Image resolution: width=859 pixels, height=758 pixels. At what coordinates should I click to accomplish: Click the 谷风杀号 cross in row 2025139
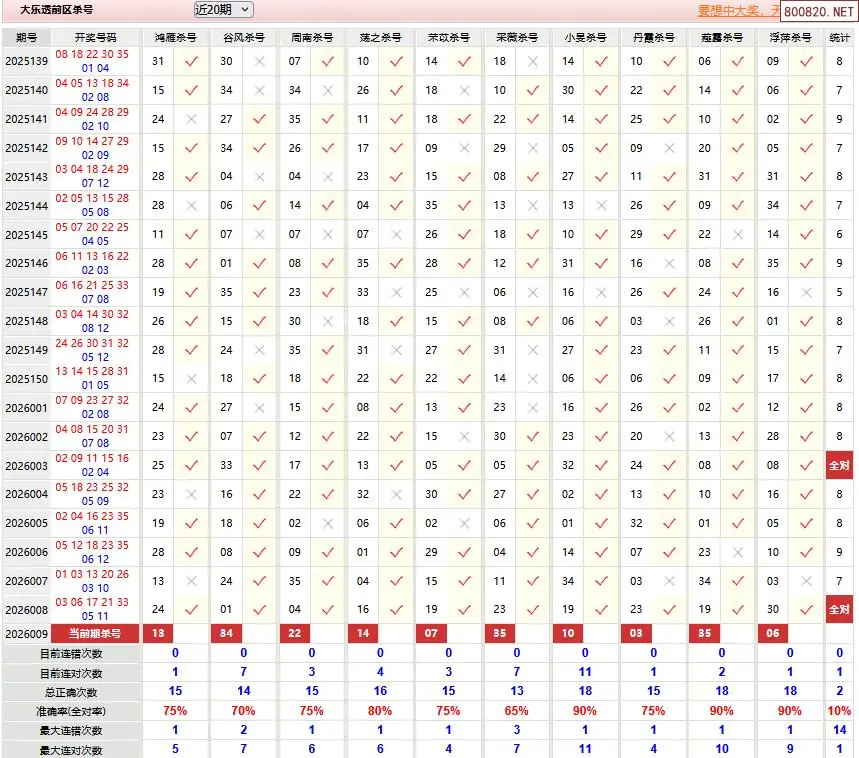click(x=260, y=61)
